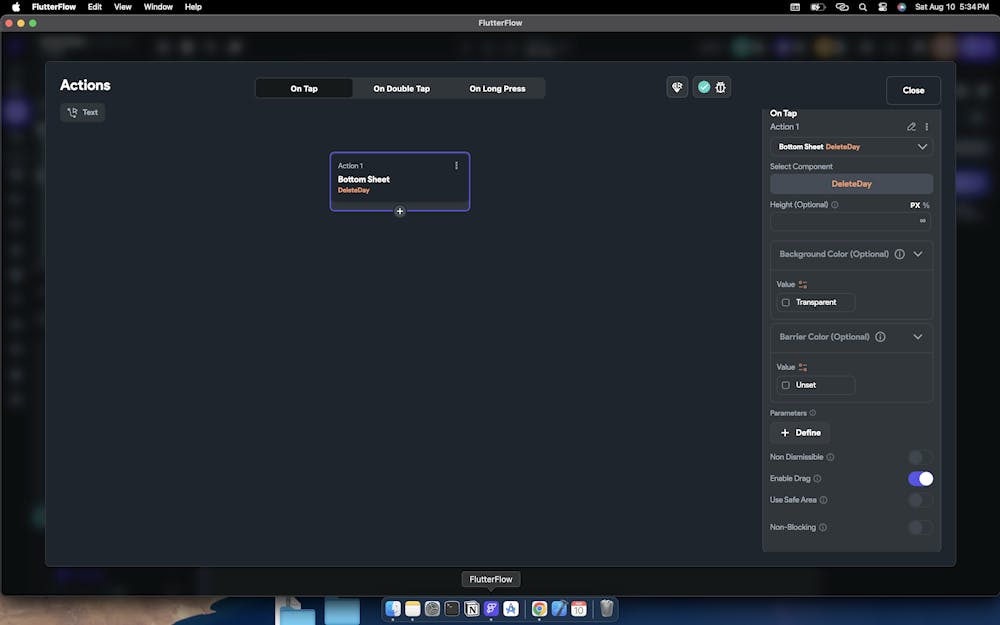The width and height of the screenshot is (1000, 625).
Task: Open variable binding icon for Background Color Value
Action: [x=803, y=284]
